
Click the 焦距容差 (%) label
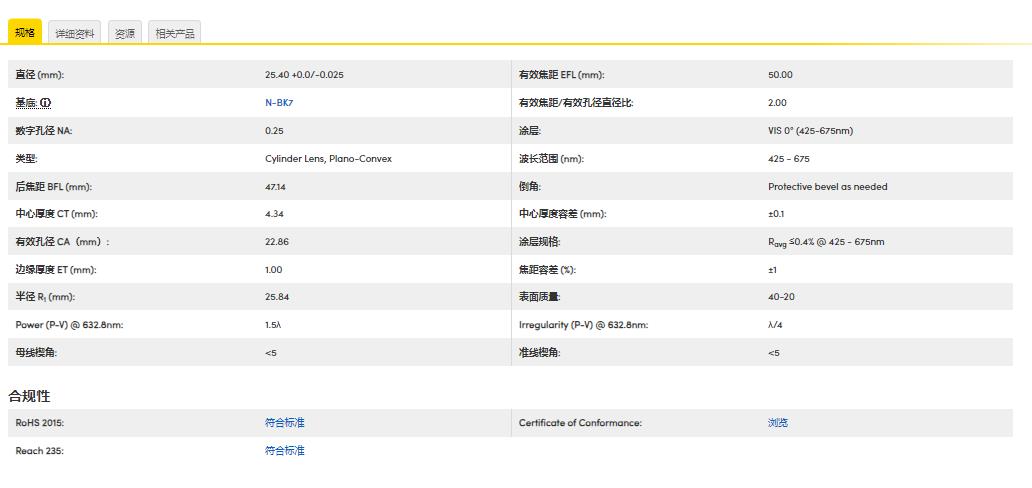click(548, 269)
